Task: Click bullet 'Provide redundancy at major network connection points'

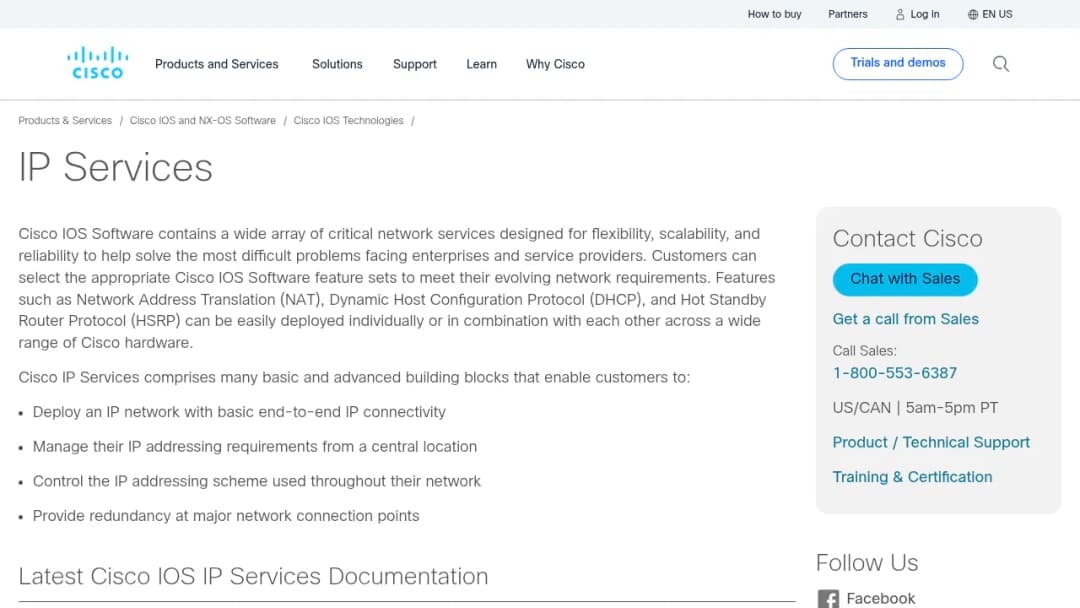Action: point(226,516)
